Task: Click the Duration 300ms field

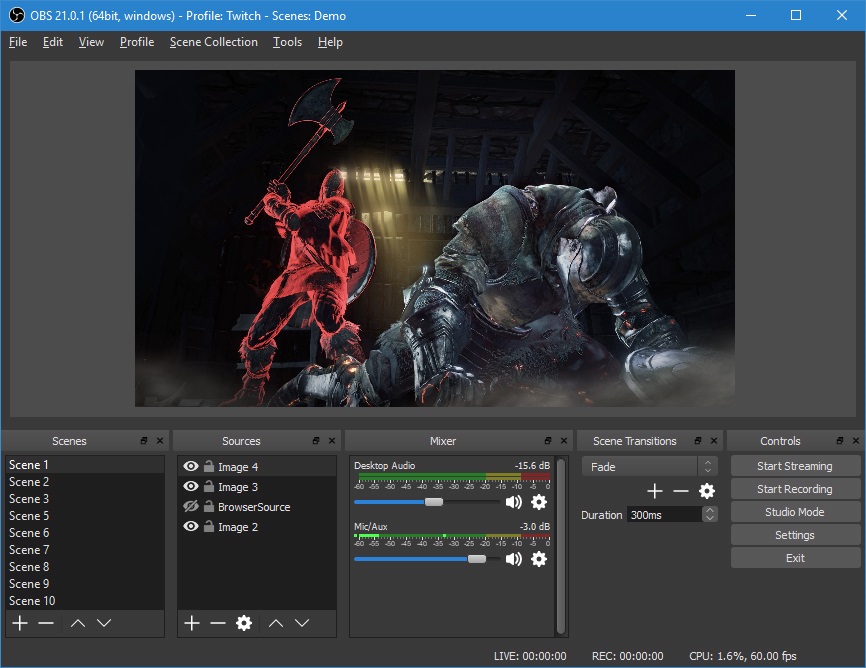Action: [x=664, y=514]
